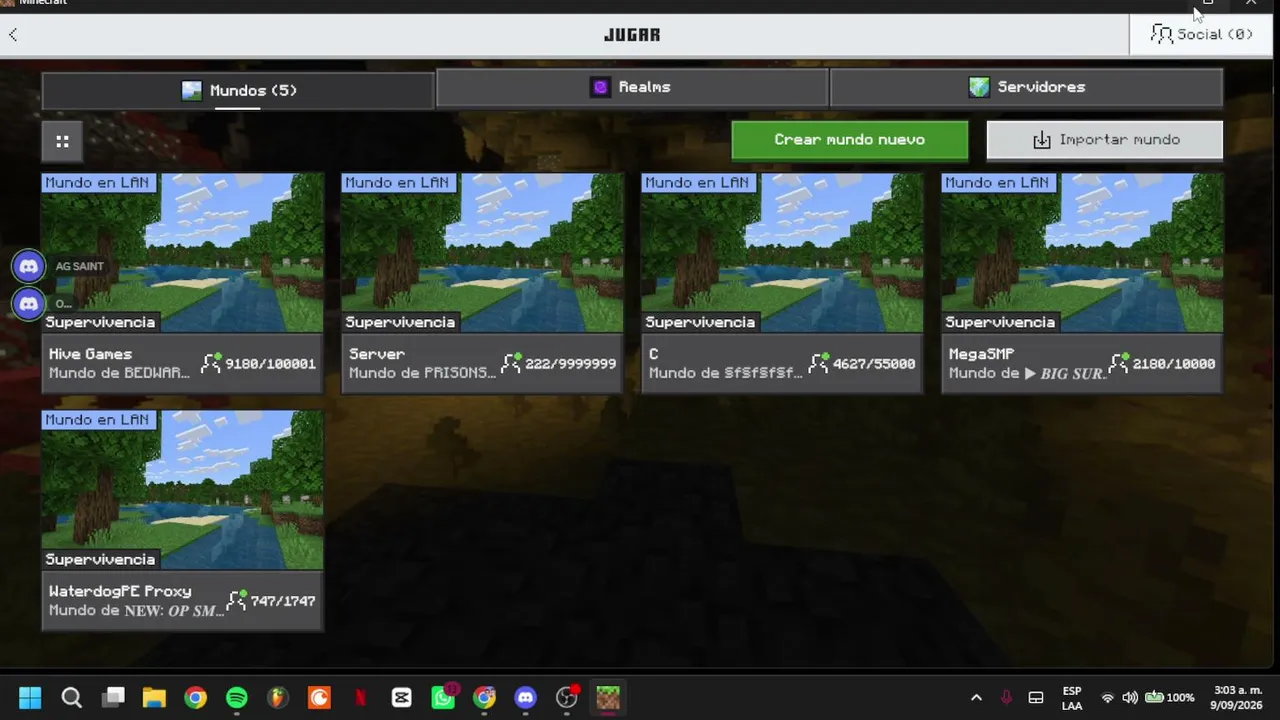Click the ESP LAA language indicator

[x=1072, y=698]
